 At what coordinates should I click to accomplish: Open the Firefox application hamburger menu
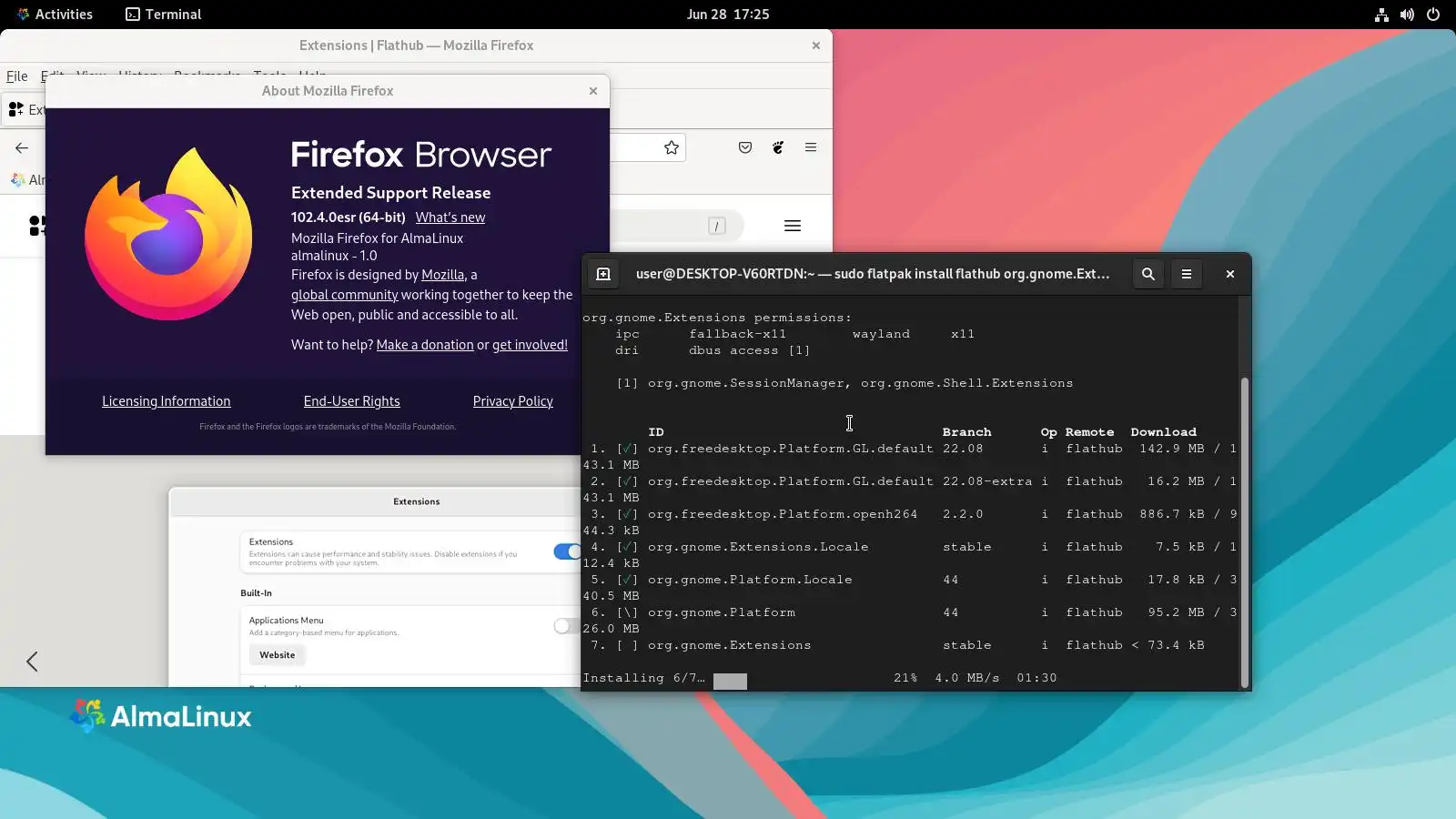811,147
